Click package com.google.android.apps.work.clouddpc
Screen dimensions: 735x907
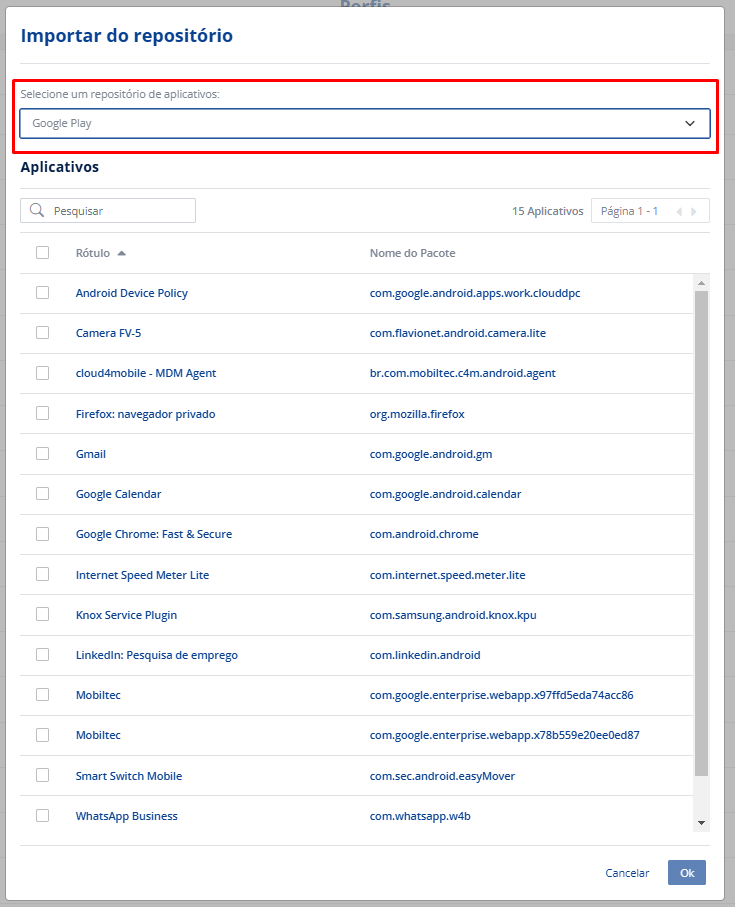(x=475, y=293)
